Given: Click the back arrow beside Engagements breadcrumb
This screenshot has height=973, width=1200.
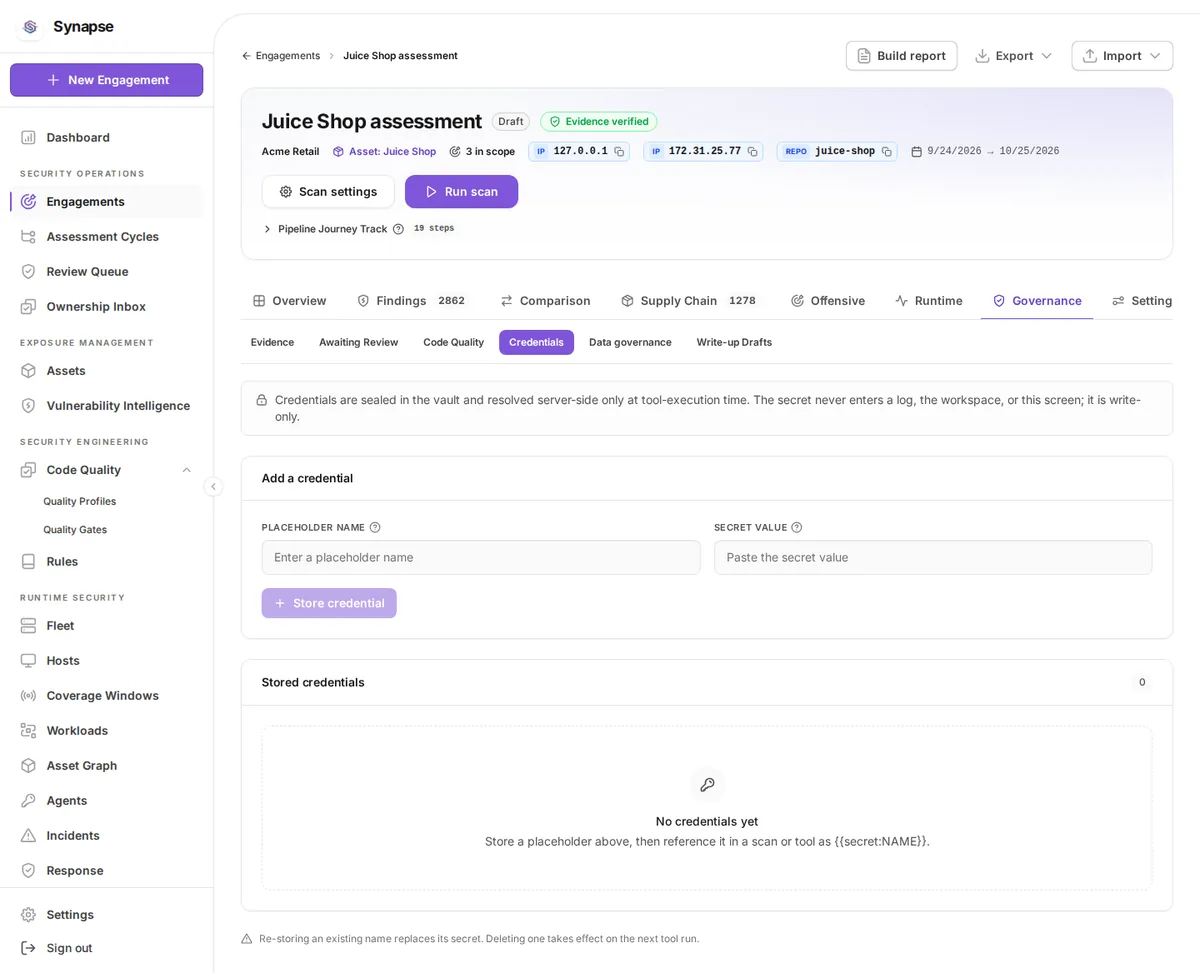Looking at the screenshot, I should [247, 56].
